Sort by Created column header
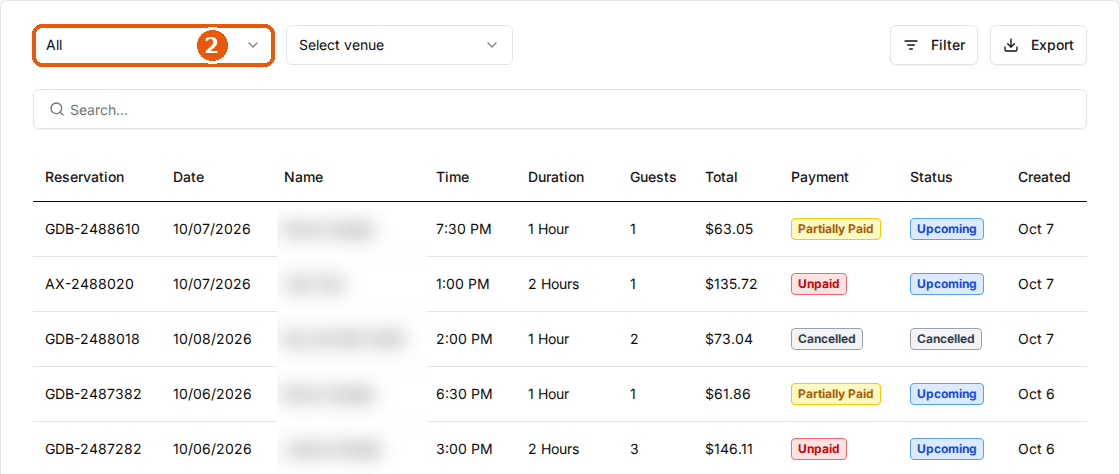Screen dimensions: 1120x474 (x=1044, y=177)
